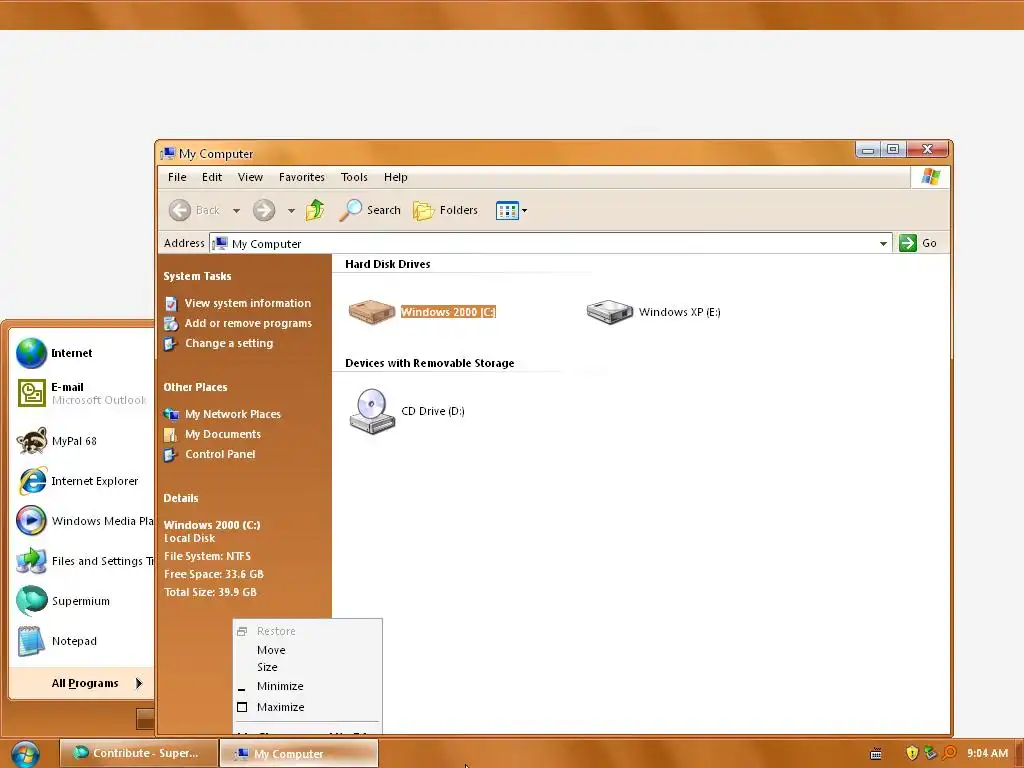Click the Hard Disk Drives group header
This screenshot has height=768, width=1024.
tap(388, 264)
